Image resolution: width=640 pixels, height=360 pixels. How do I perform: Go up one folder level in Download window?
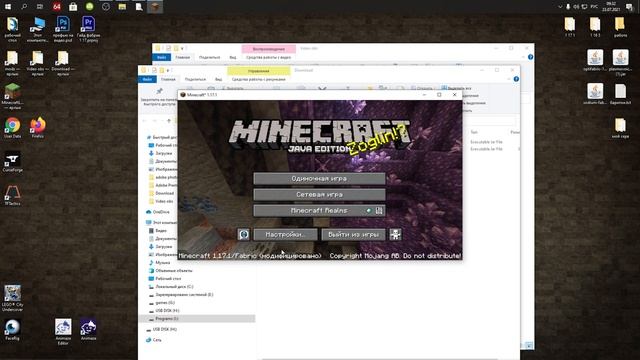[x=169, y=121]
